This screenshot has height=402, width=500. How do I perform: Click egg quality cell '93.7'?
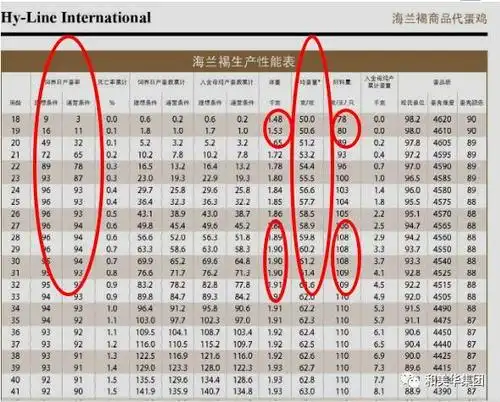coord(412,249)
